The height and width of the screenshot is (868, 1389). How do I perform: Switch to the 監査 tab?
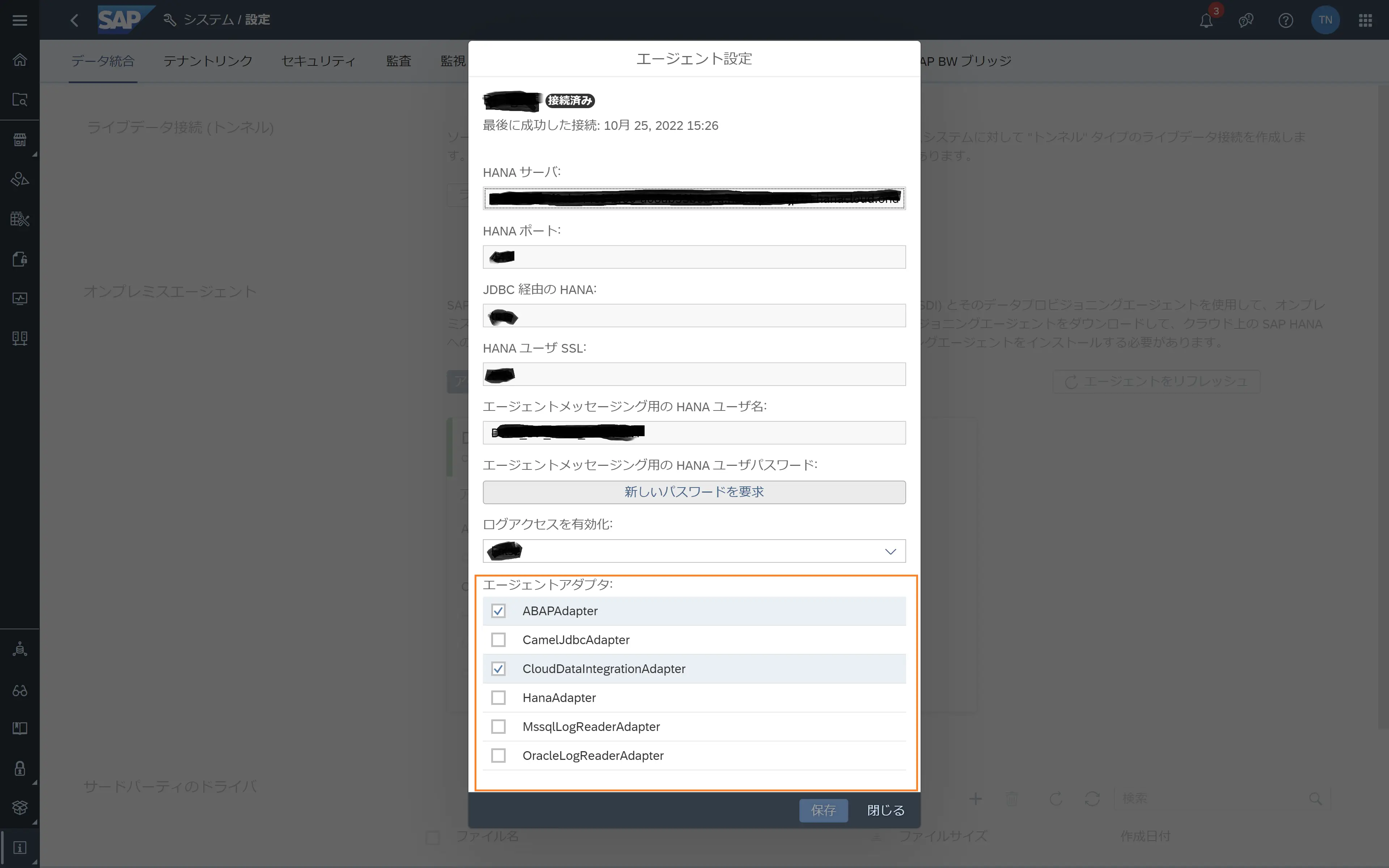tap(398, 61)
